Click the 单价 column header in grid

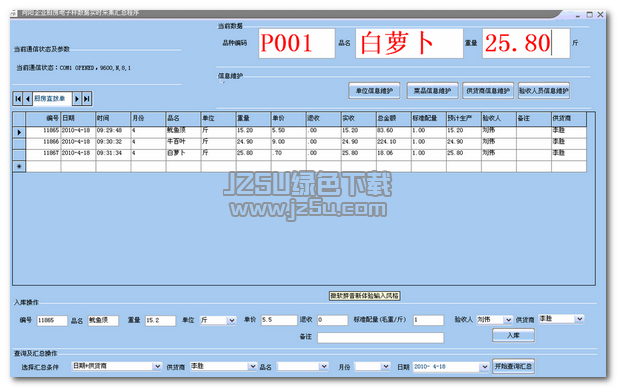(288, 118)
